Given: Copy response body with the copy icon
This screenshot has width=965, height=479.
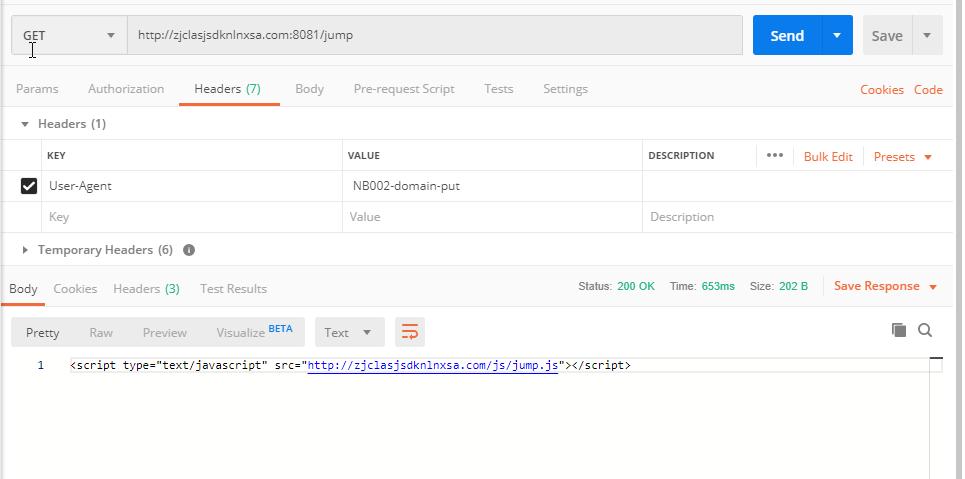Looking at the screenshot, I should click(x=898, y=330).
